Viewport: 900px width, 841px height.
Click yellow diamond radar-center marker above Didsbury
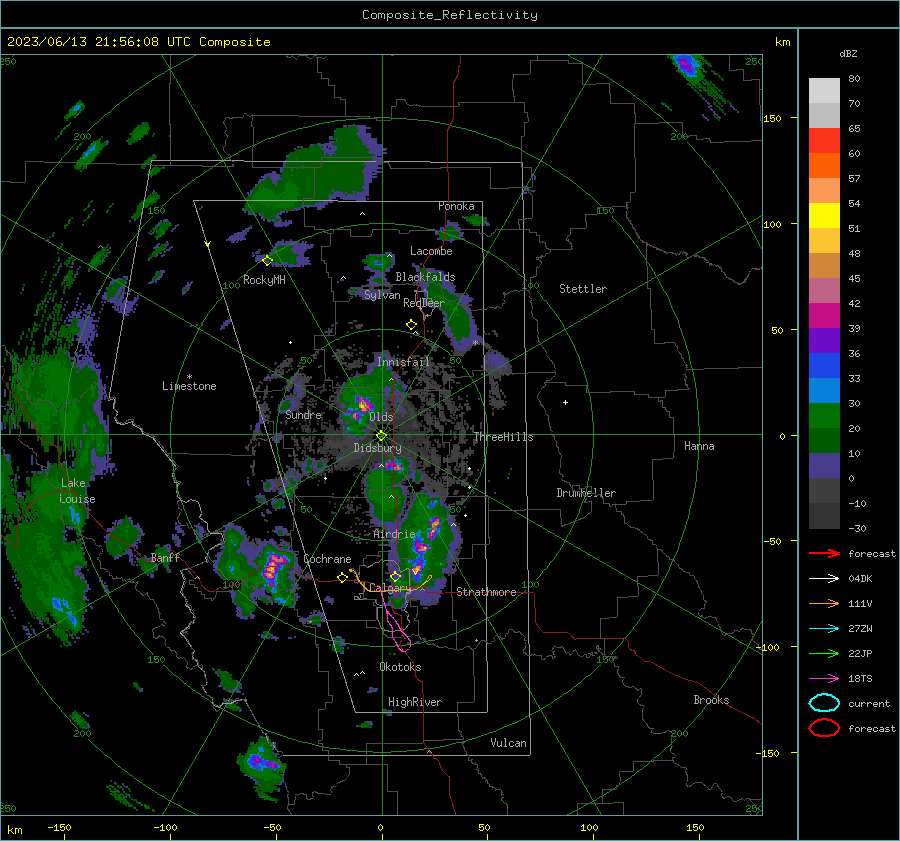point(381,435)
